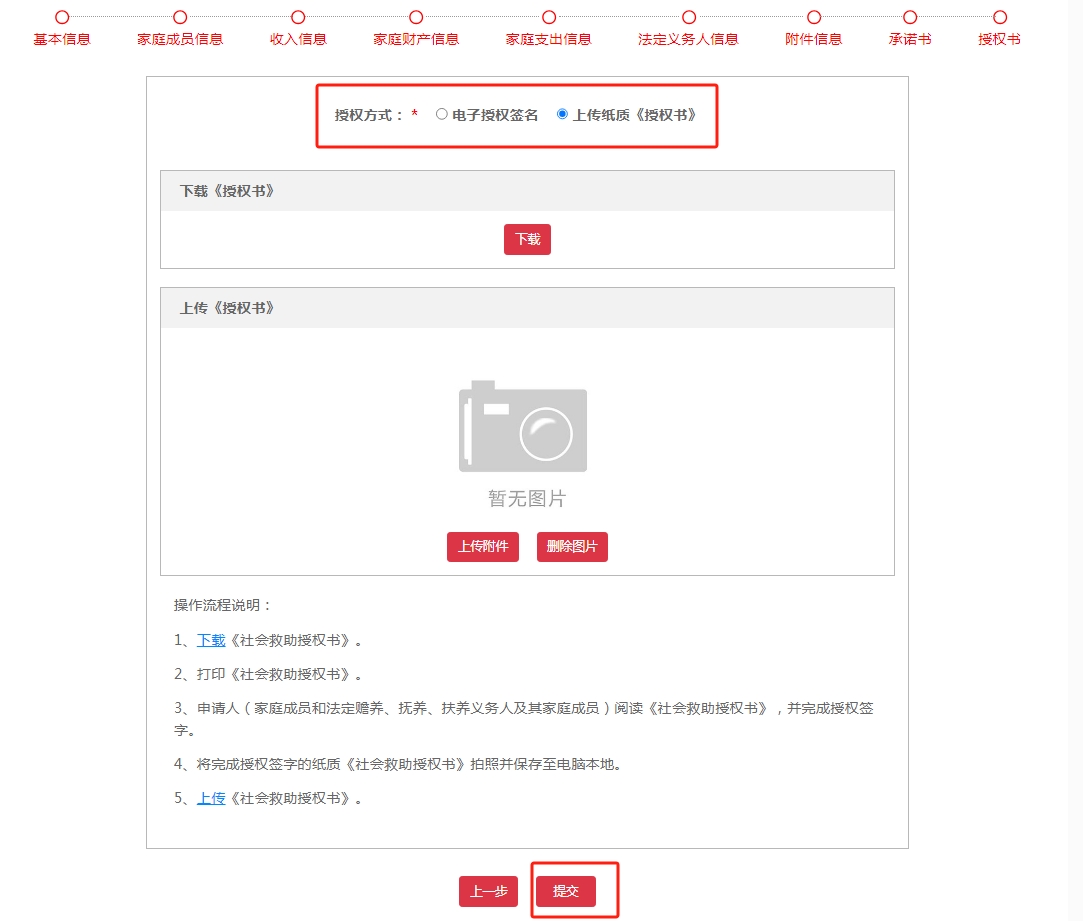Click the 家庭成员信息 step circle
The image size is (1083, 921).
click(x=179, y=16)
